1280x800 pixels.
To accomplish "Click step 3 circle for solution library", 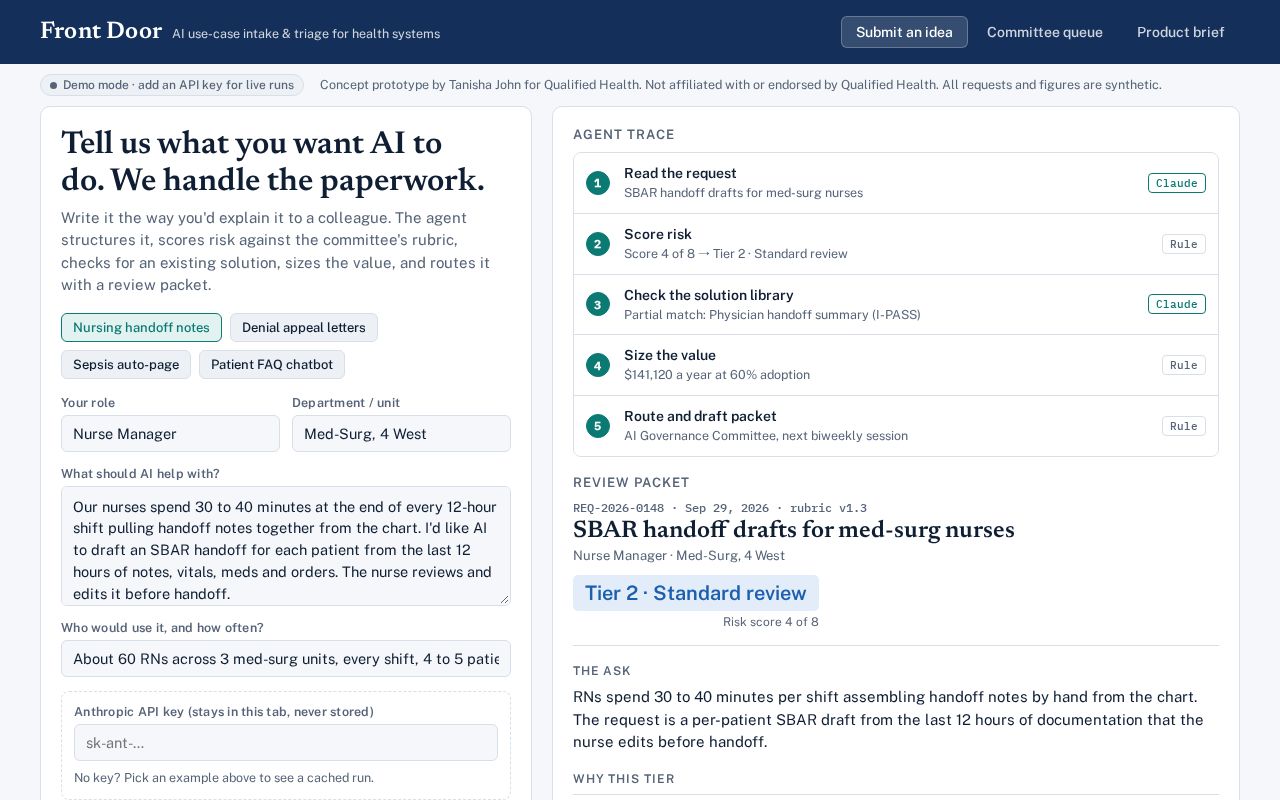I will (x=598, y=304).
